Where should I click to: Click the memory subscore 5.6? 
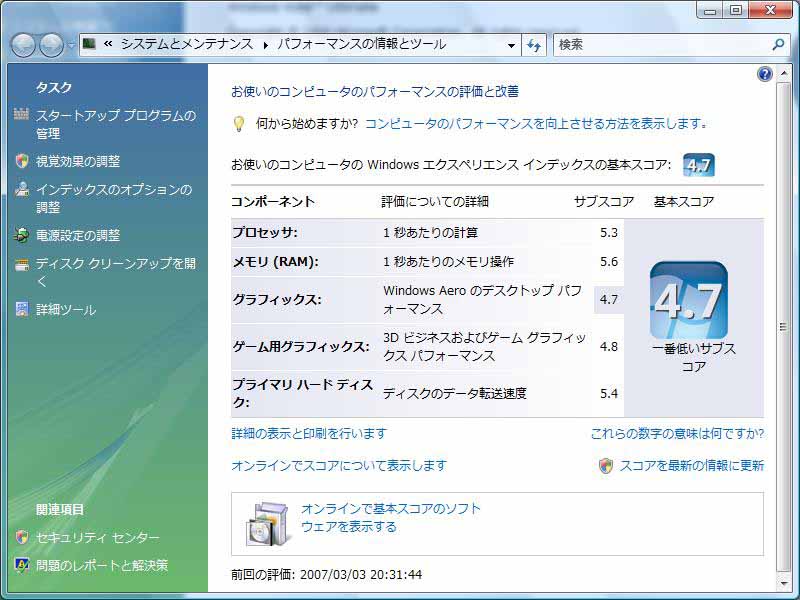click(x=609, y=262)
